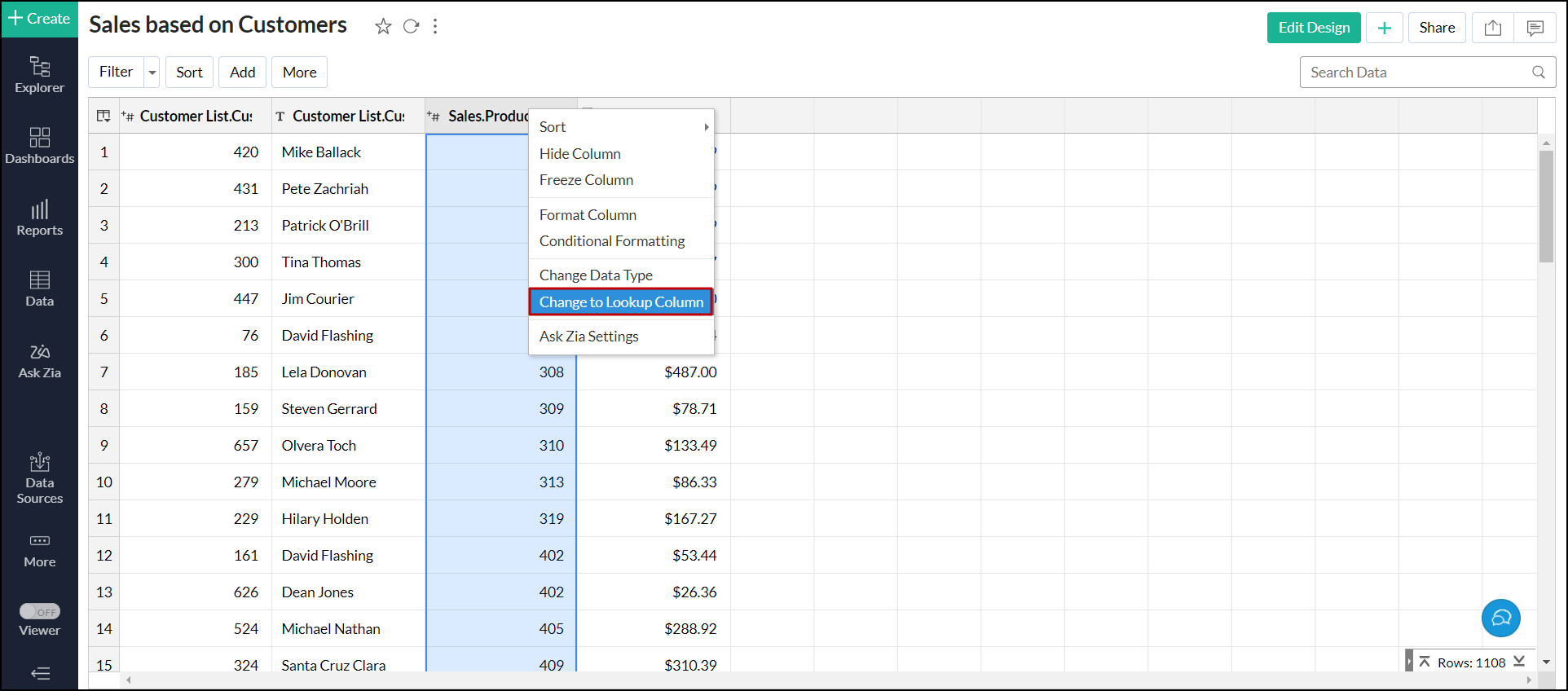Click the Edit Design button

1313,28
